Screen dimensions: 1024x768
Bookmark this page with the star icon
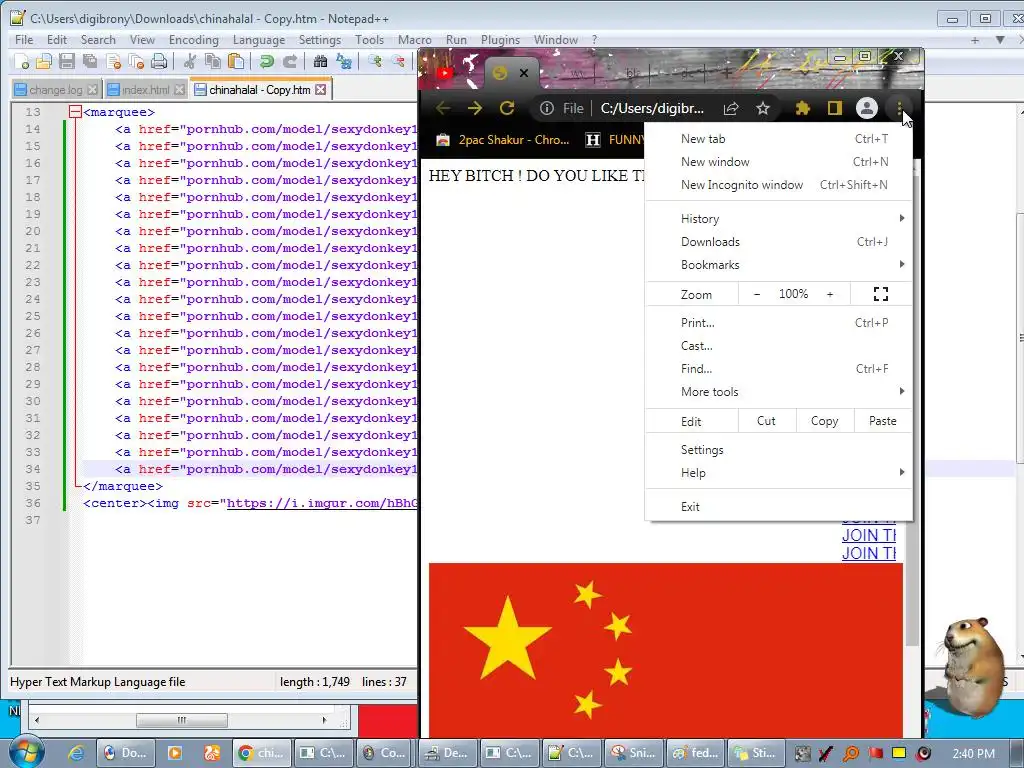[762, 108]
